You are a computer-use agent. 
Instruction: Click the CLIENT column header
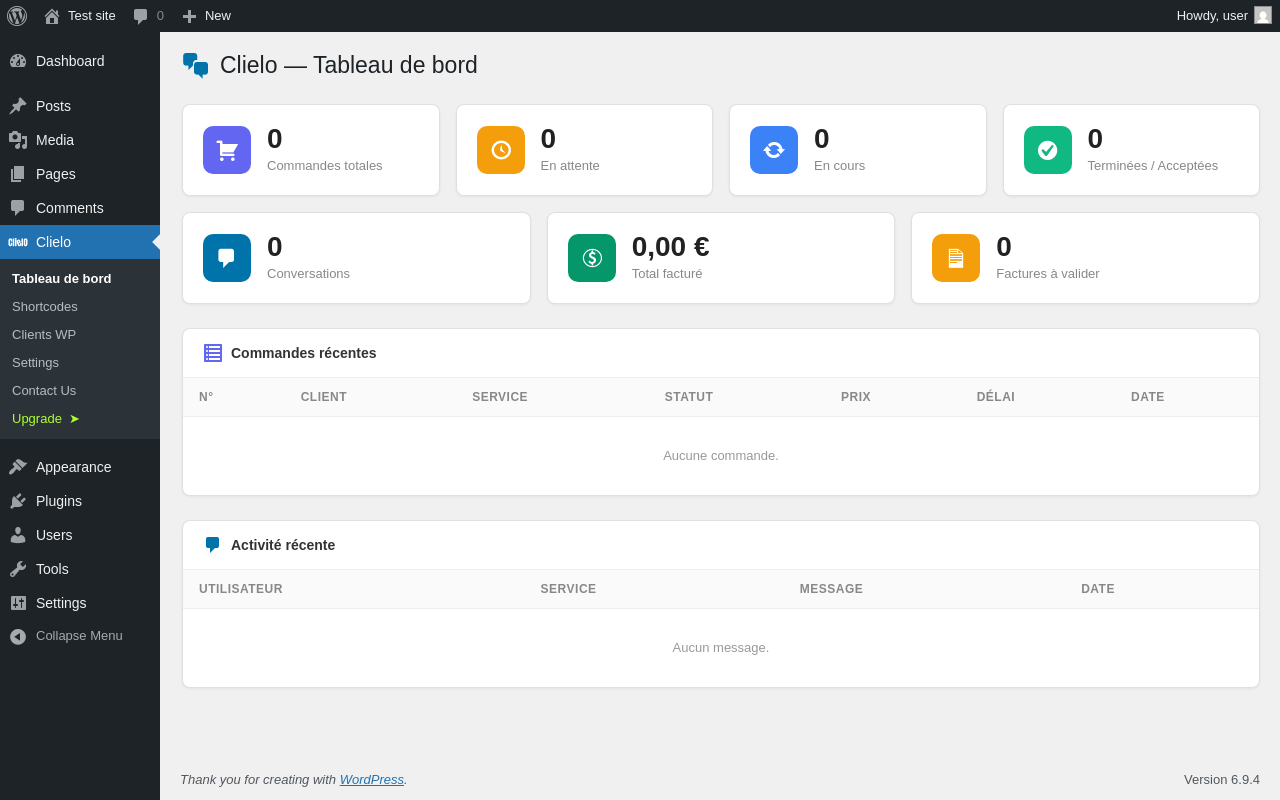(324, 397)
